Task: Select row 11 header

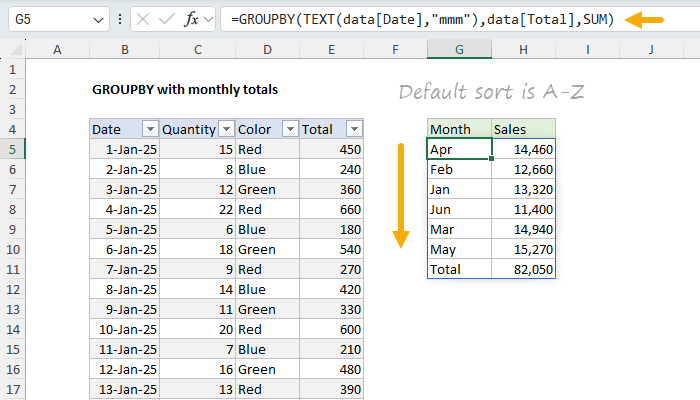Action: point(12,269)
